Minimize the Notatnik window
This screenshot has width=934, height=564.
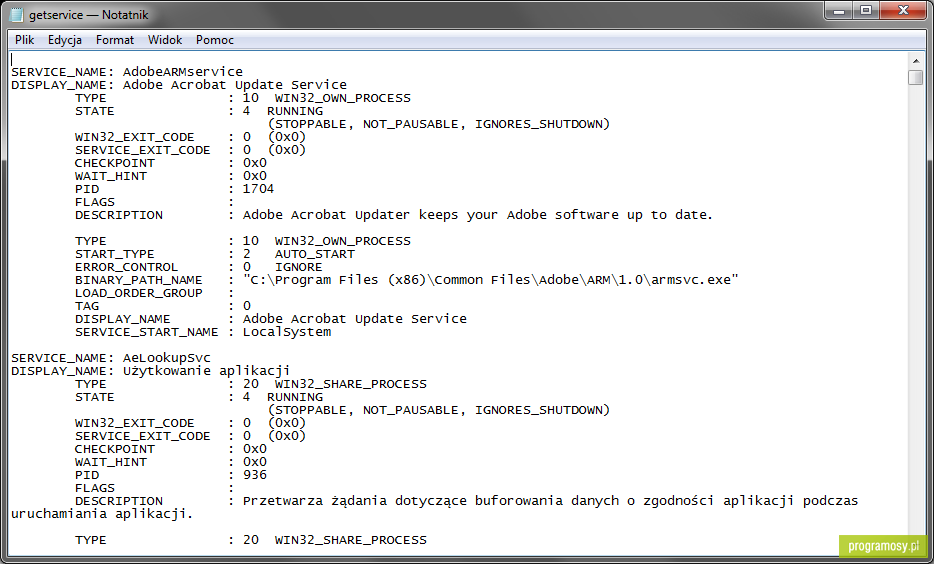pyautogui.click(x=839, y=11)
